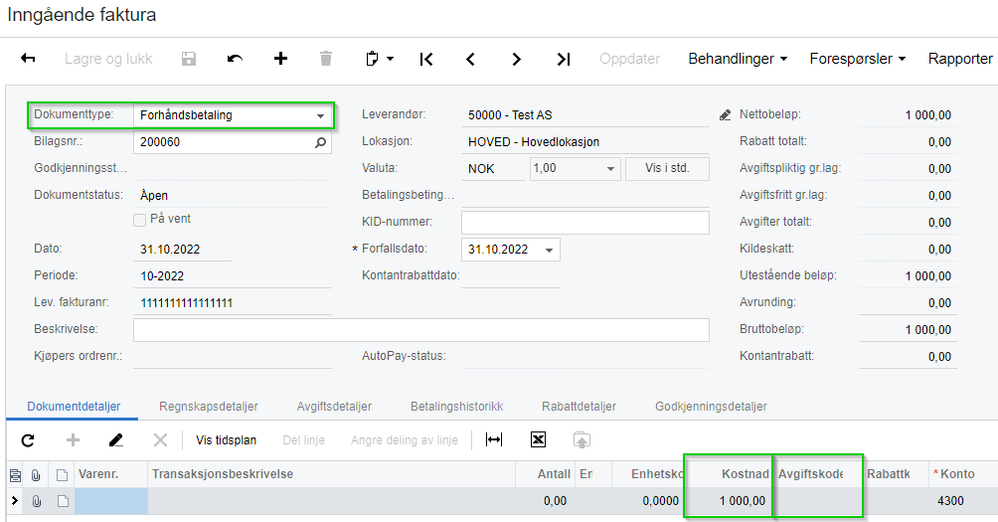This screenshot has height=522, width=998.
Task: Click the magnifier in the Bilagsnr. field
Action: click(x=320, y=142)
